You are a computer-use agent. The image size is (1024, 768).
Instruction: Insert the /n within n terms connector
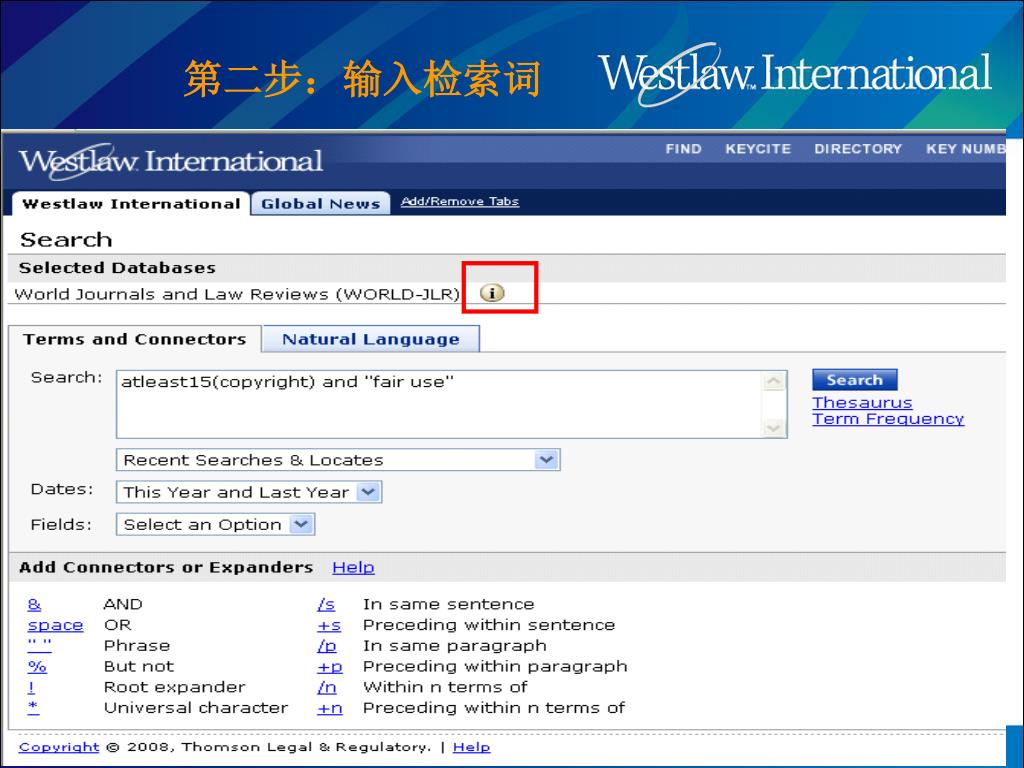[x=327, y=687]
